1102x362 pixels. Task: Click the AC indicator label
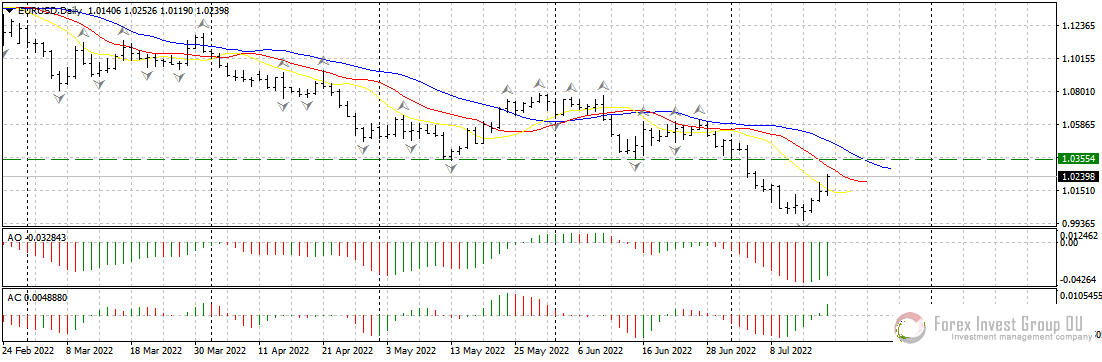[x=37, y=297]
